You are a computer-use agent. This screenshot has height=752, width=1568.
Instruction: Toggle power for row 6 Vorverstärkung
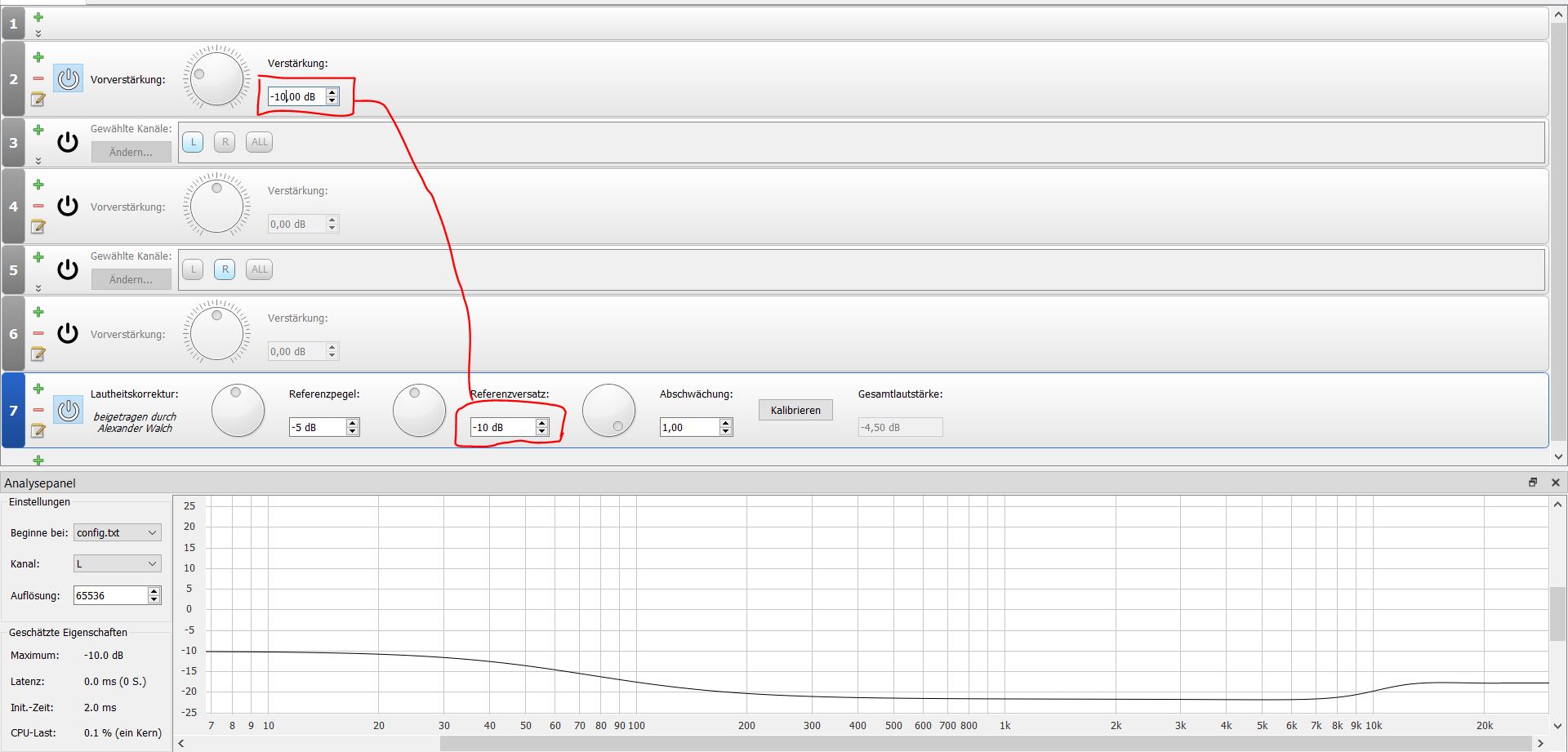68,333
